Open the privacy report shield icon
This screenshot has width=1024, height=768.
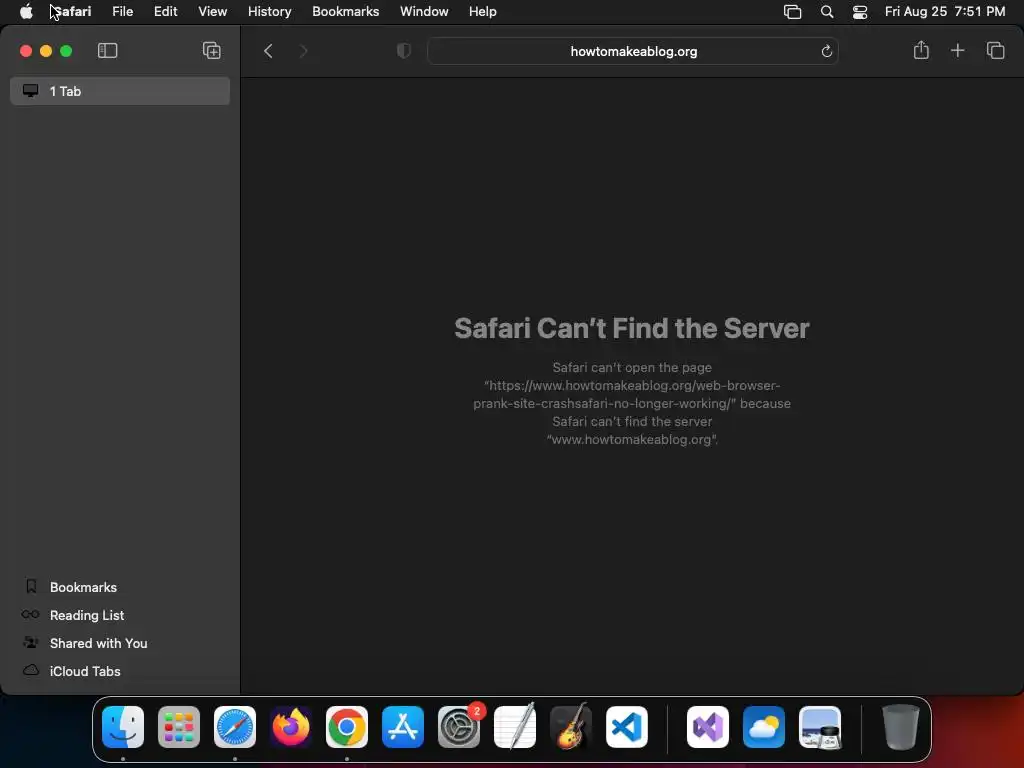pyautogui.click(x=404, y=51)
